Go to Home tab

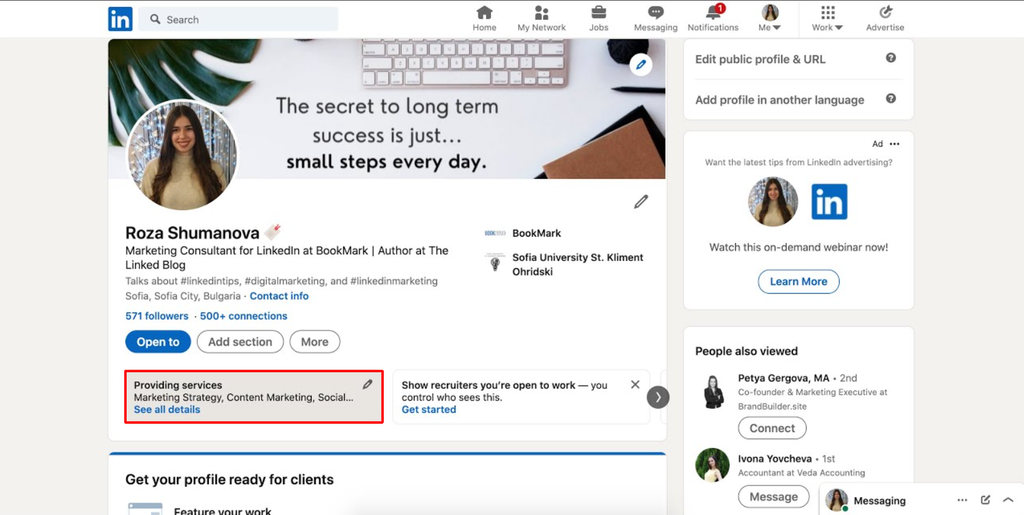point(485,19)
